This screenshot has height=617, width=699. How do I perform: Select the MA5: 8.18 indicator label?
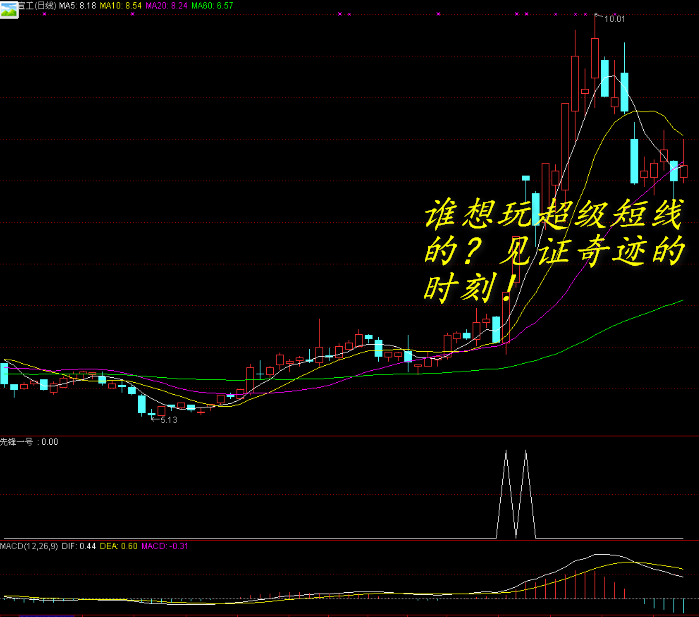tap(78, 6)
